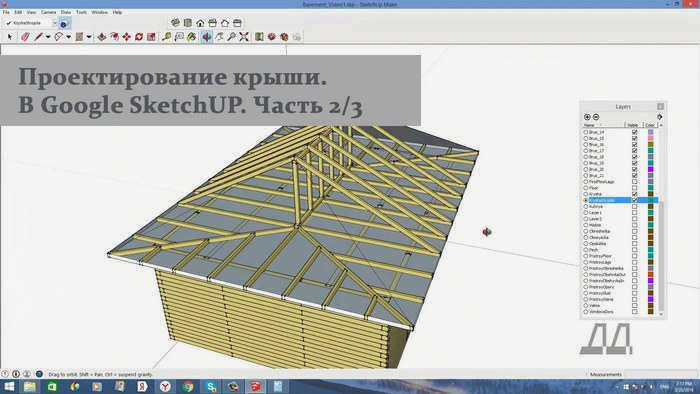Change color swatch of Brus_20 layer

point(650,169)
